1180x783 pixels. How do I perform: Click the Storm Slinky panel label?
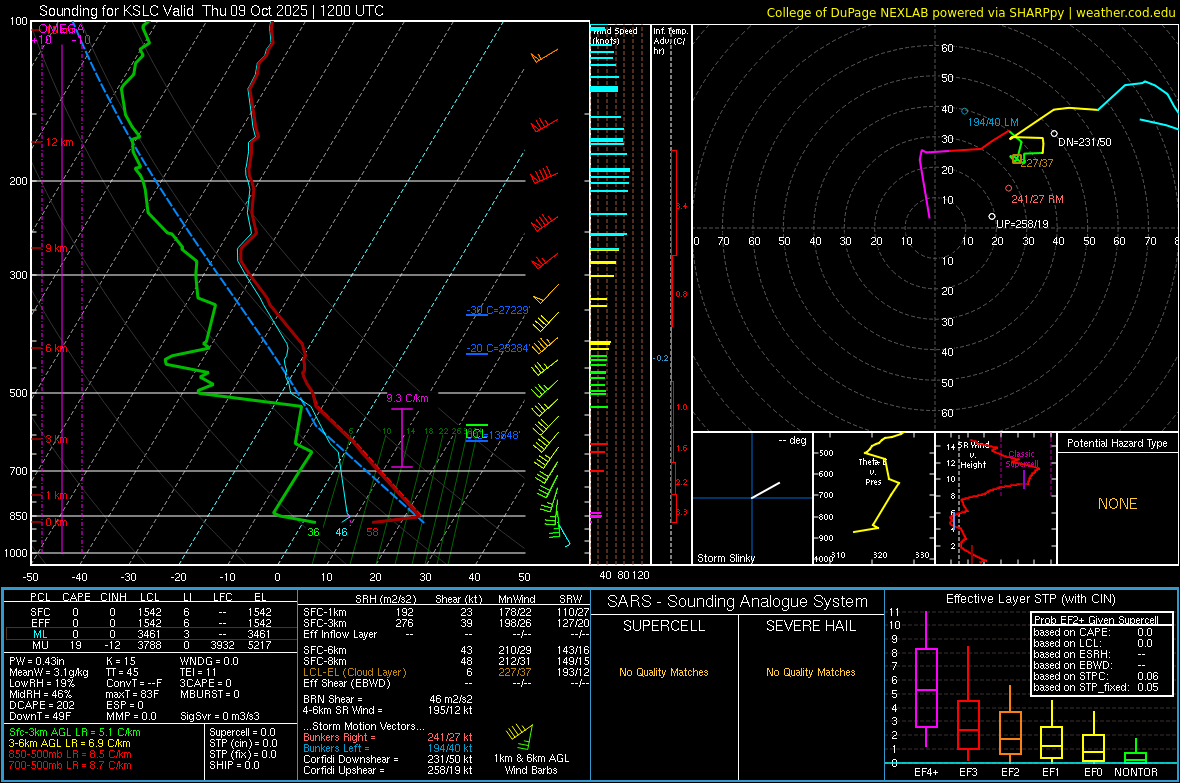[x=725, y=558]
